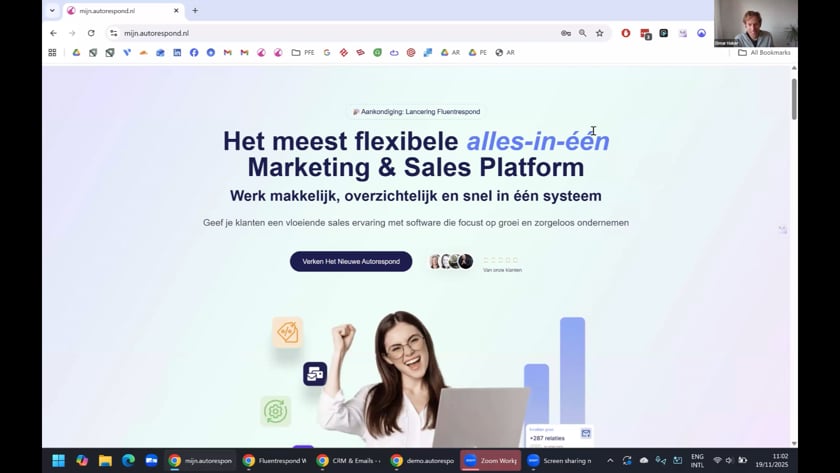This screenshot has width=840, height=473.
Task: Open the Google Drive AR bookmark
Action: click(x=450, y=52)
